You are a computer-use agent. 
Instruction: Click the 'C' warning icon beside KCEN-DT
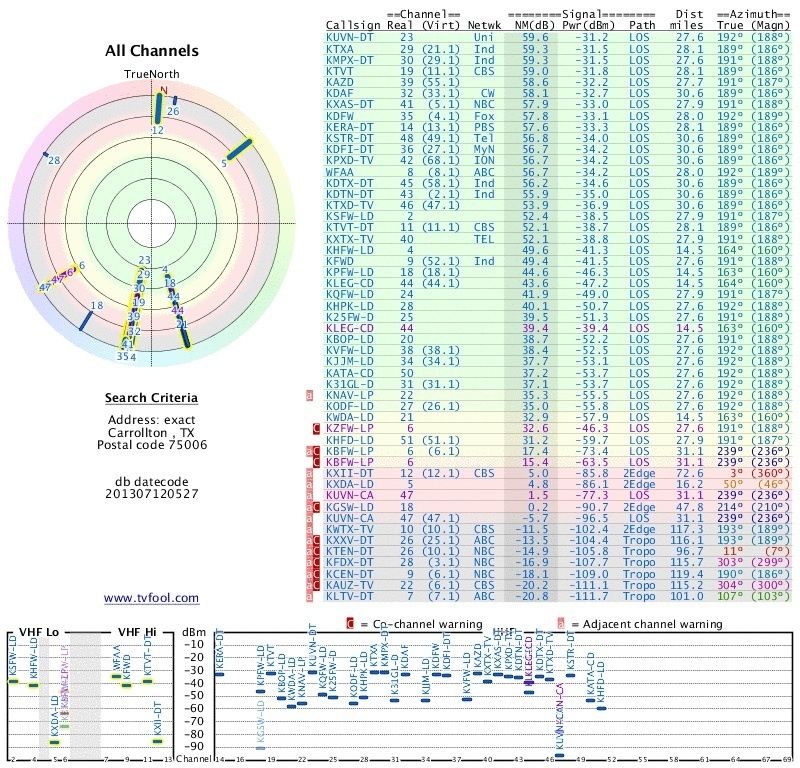pyautogui.click(x=316, y=574)
